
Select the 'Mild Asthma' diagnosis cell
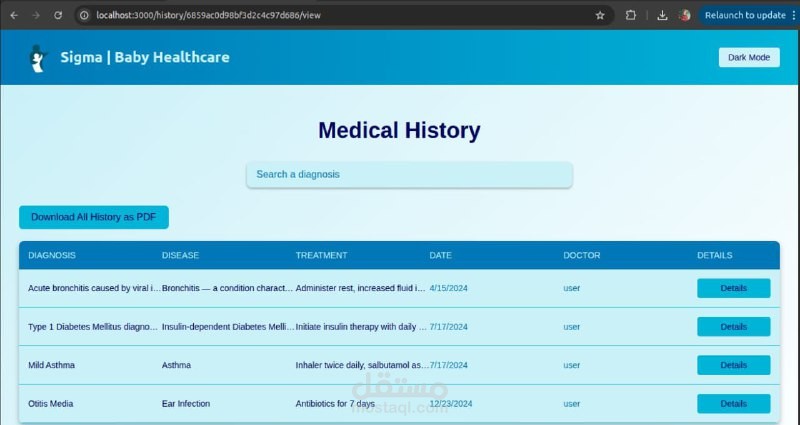point(52,365)
